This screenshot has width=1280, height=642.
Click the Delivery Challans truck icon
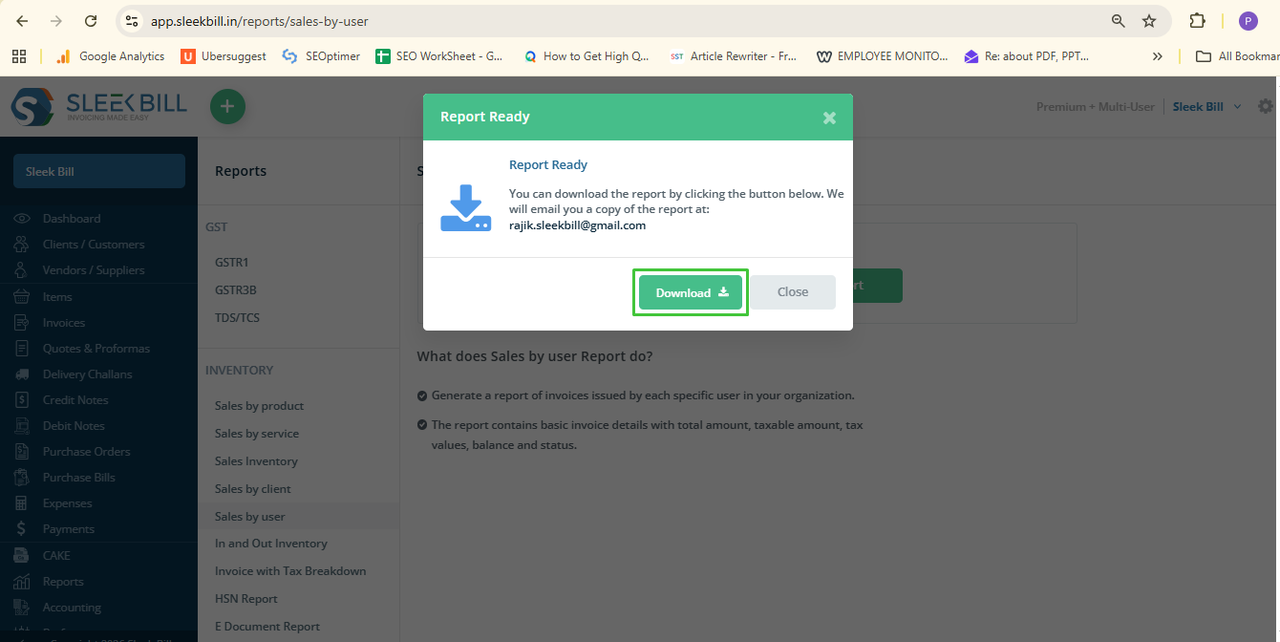22,374
